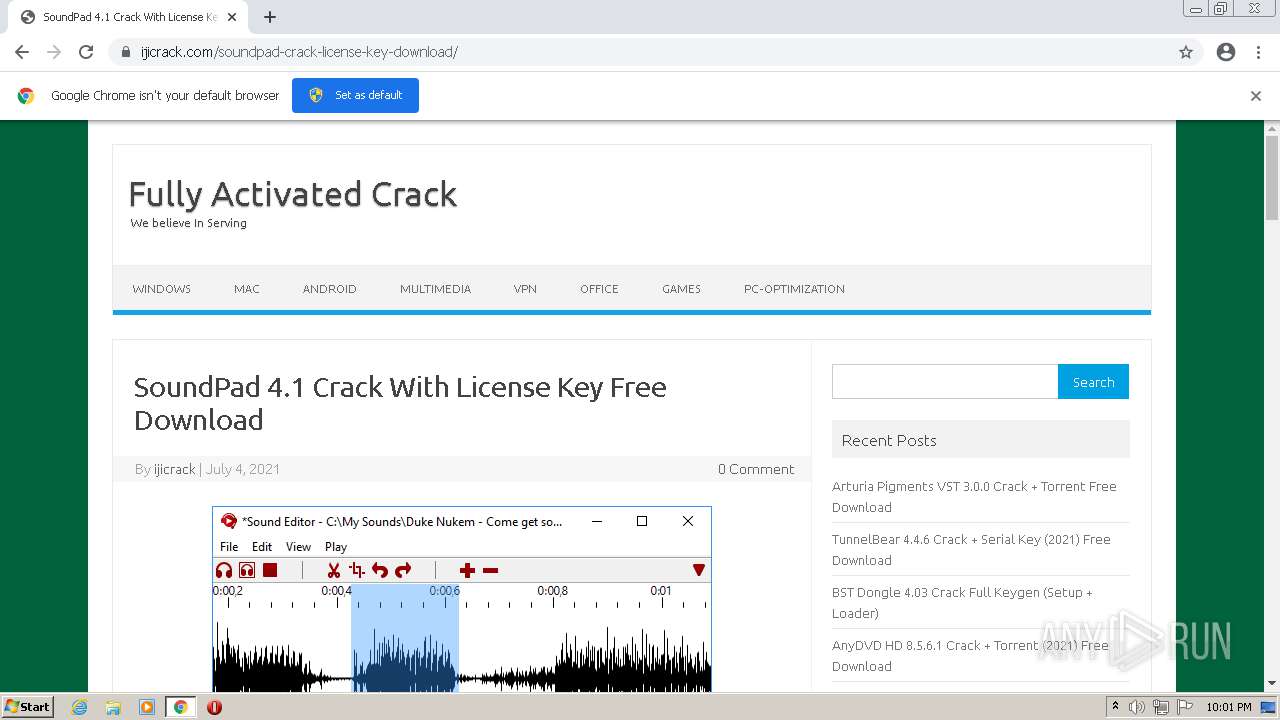Screen dimensions: 1280x720
Task: Dismiss the default browser infobar
Action: click(1256, 96)
